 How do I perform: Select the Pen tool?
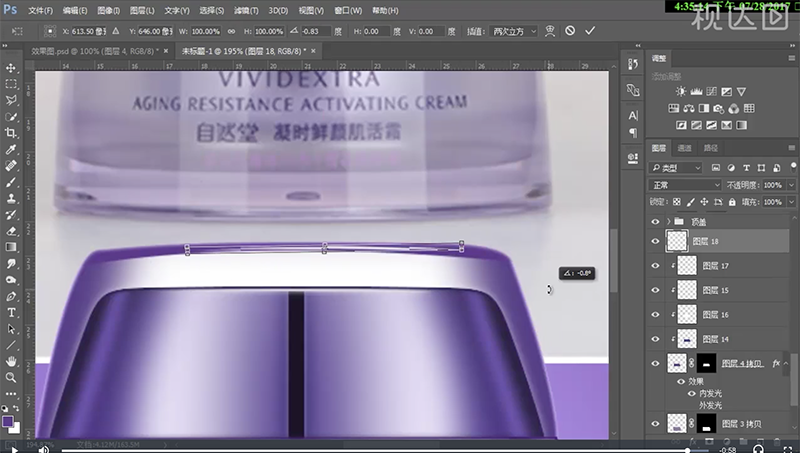tap(11, 296)
